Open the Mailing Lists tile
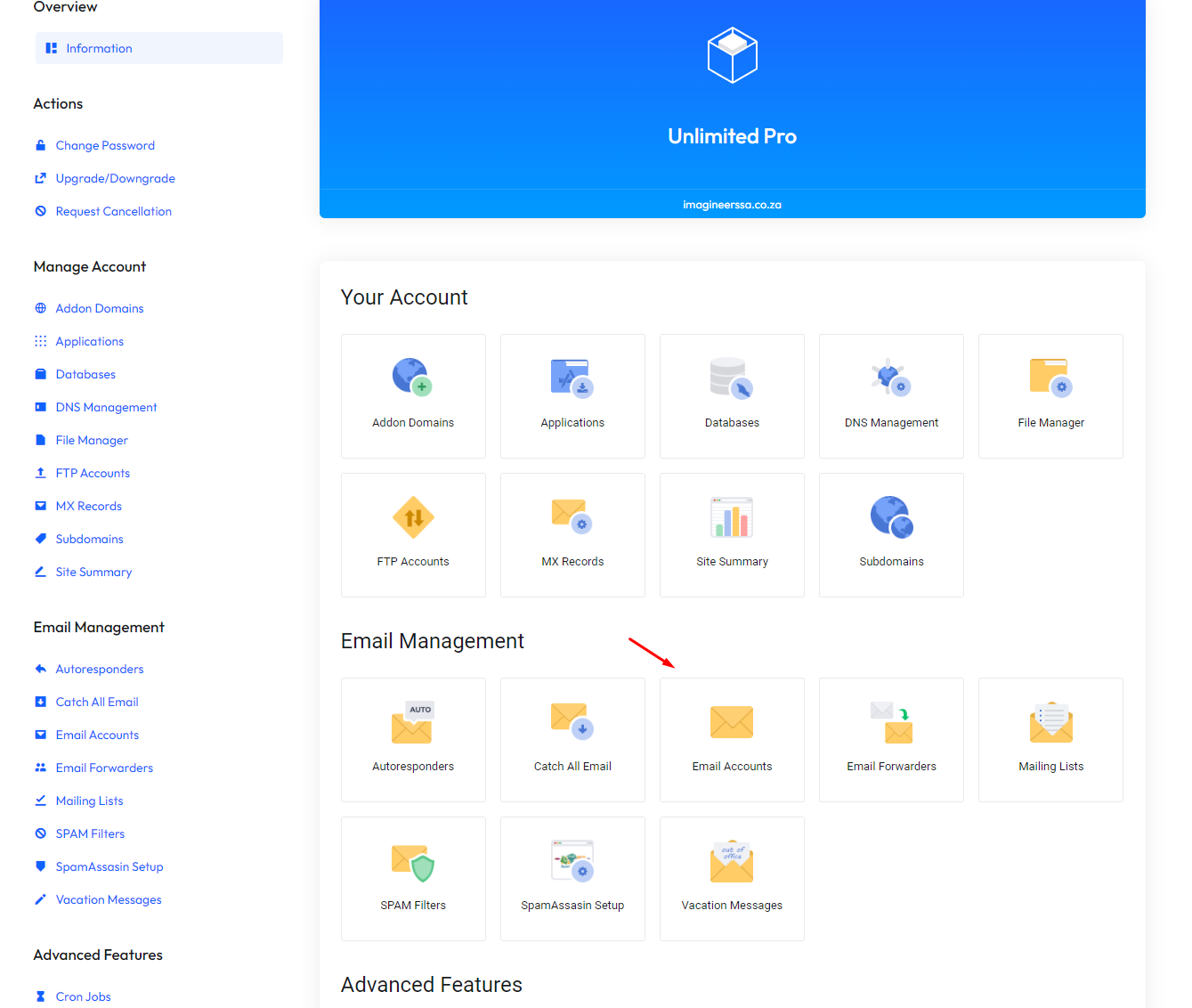The width and height of the screenshot is (1192, 1008). click(1050, 738)
